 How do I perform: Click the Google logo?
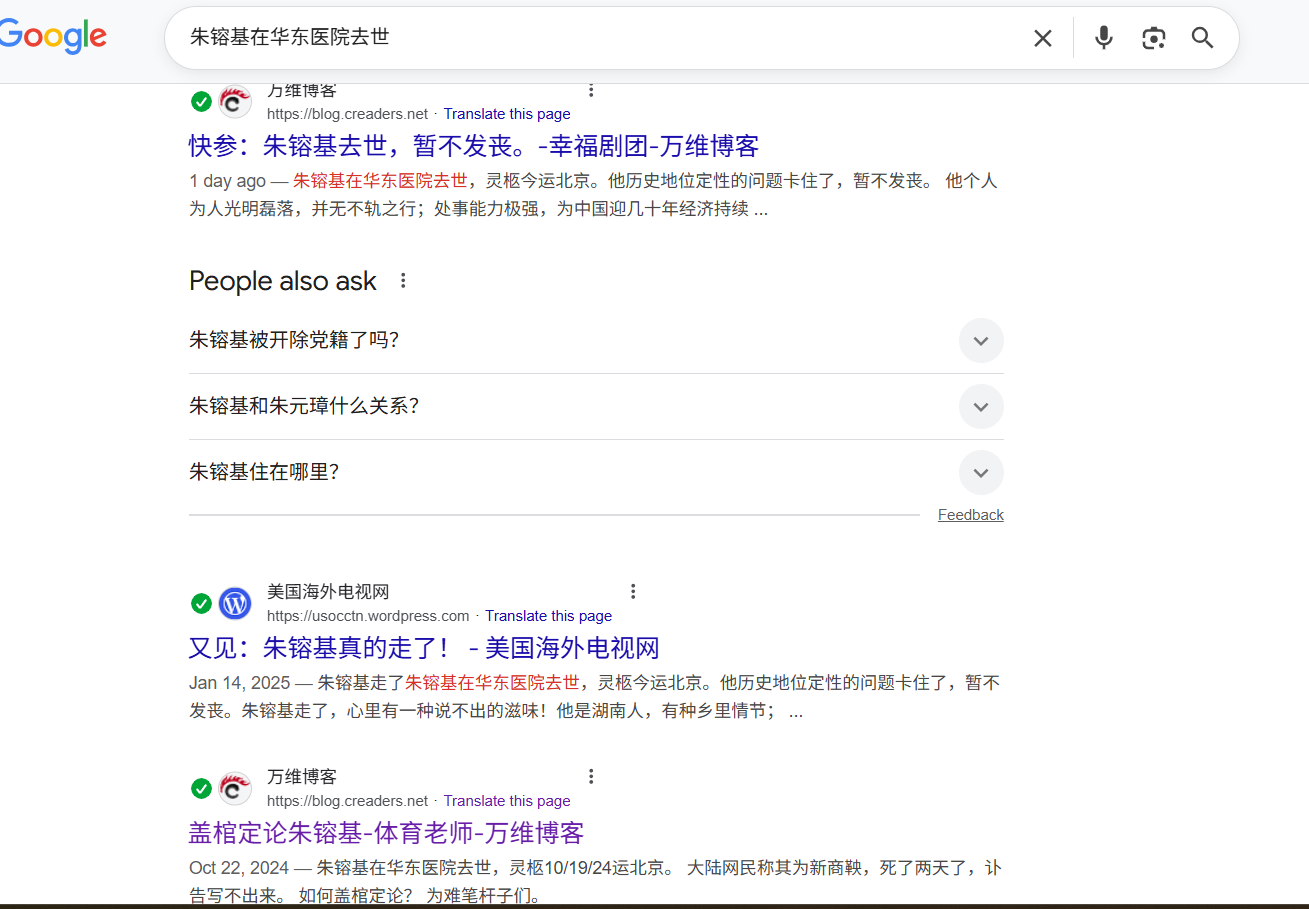pos(54,37)
